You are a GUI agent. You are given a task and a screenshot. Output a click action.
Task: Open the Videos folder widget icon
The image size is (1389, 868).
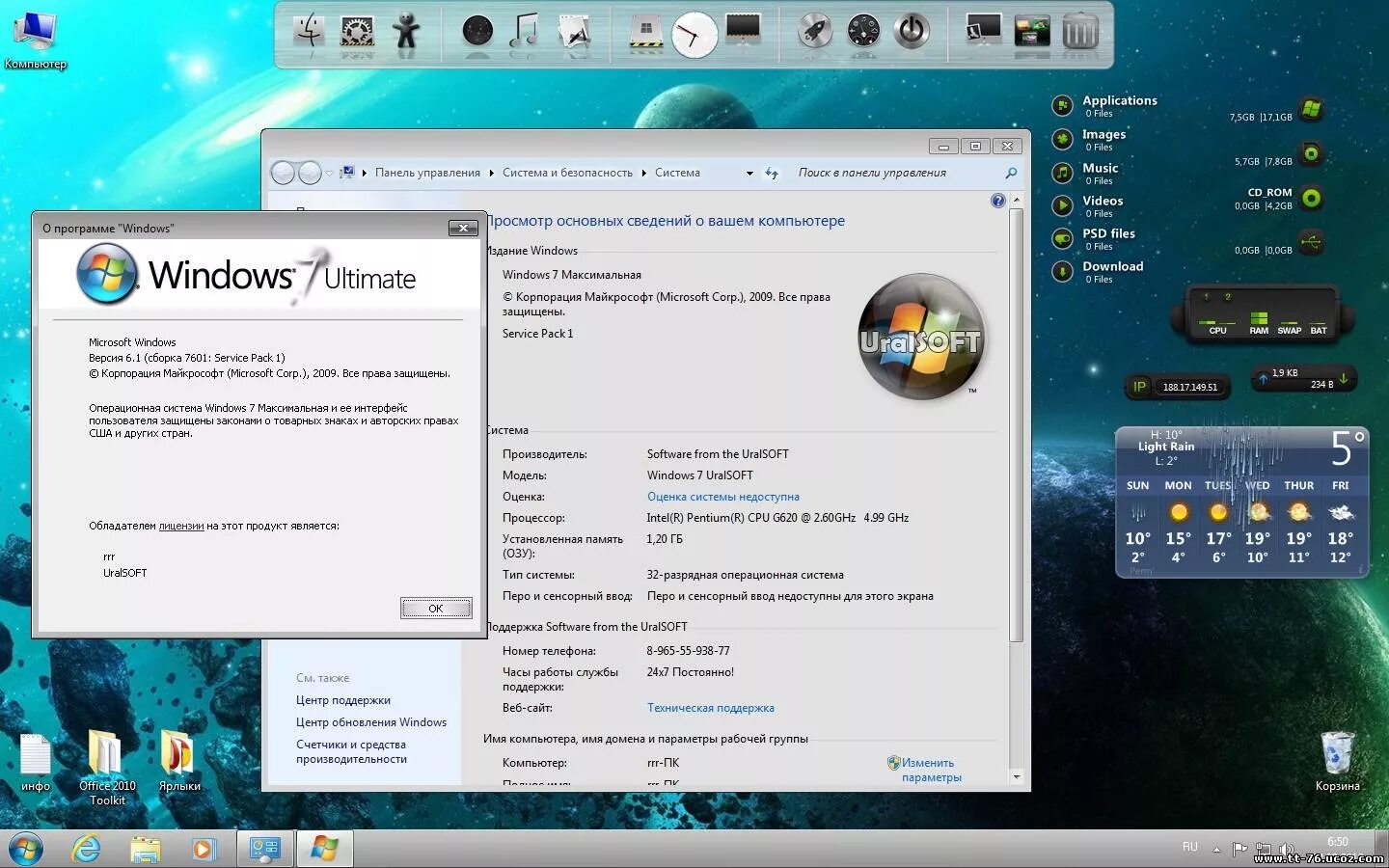1062,205
